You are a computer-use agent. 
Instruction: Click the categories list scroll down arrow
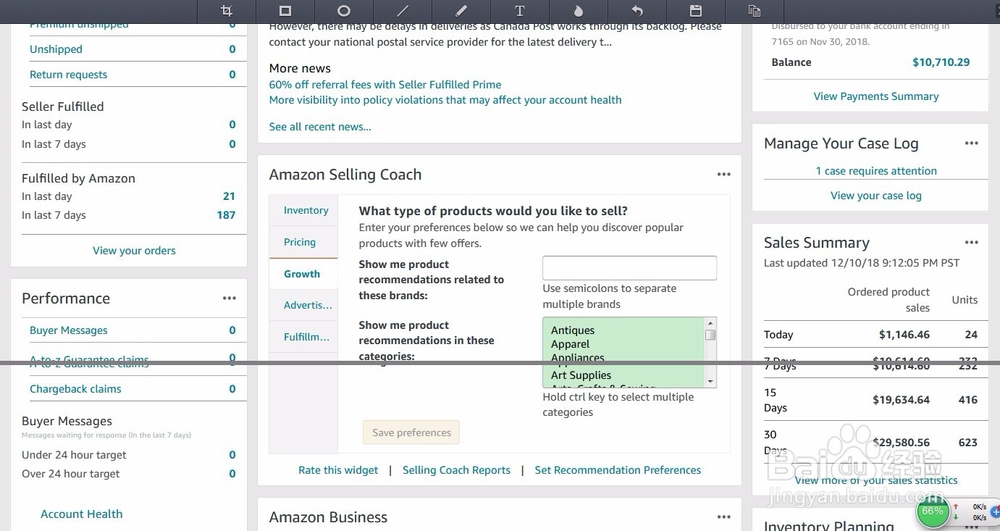tap(710, 381)
